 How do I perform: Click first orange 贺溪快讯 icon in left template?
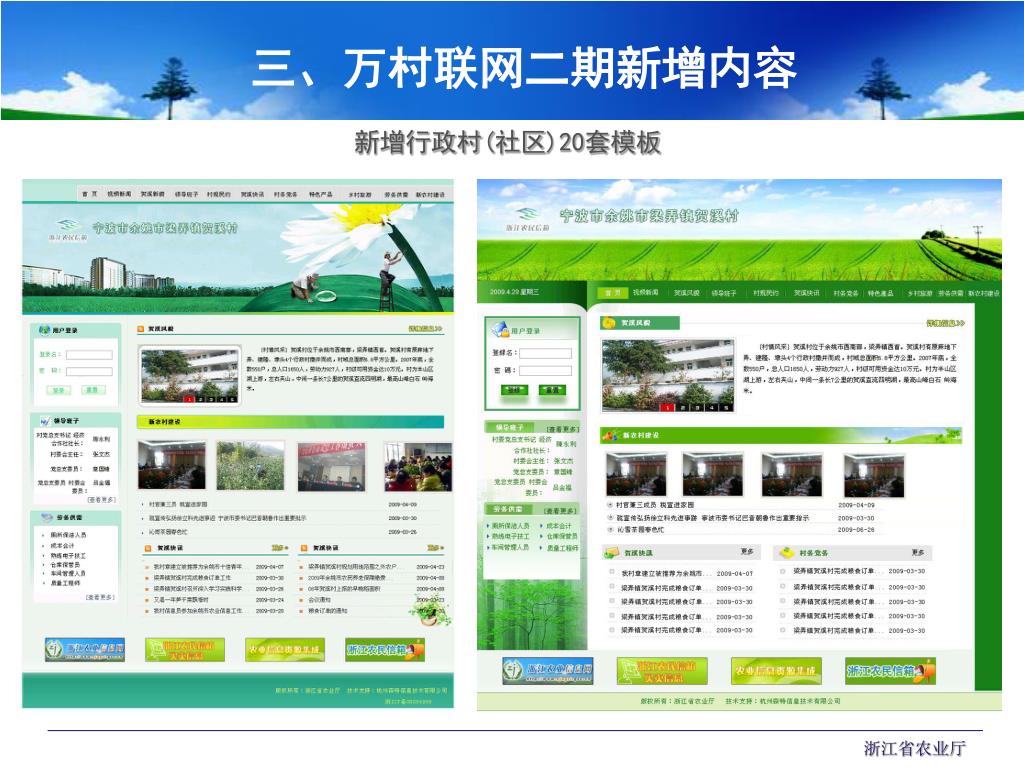(148, 548)
